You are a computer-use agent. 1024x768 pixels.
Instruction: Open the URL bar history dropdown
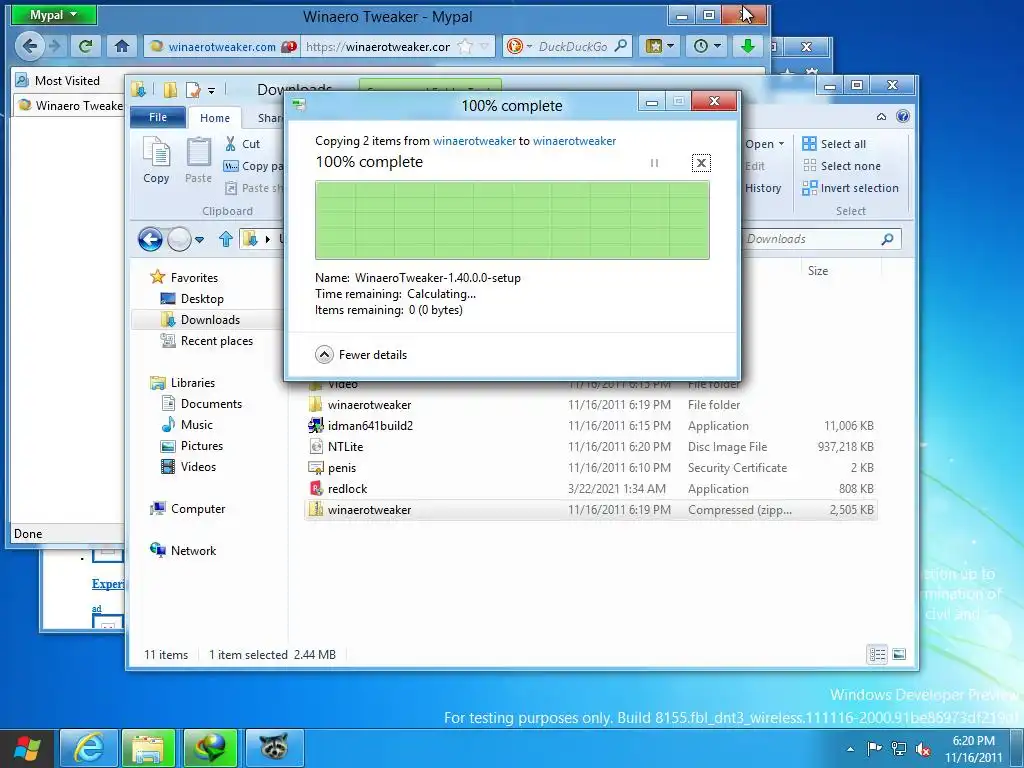click(484, 46)
